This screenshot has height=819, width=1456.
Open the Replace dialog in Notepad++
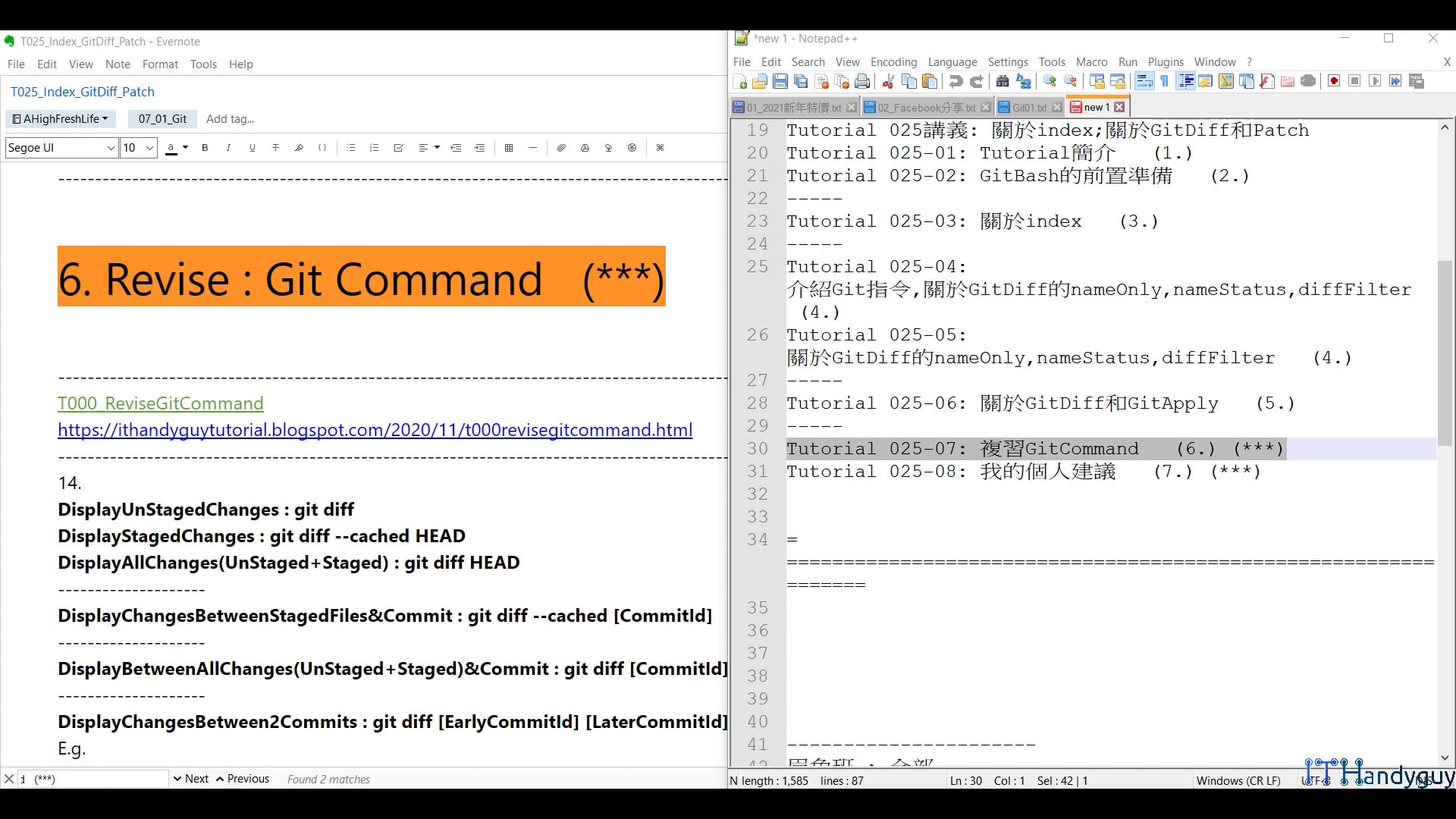tap(1023, 81)
